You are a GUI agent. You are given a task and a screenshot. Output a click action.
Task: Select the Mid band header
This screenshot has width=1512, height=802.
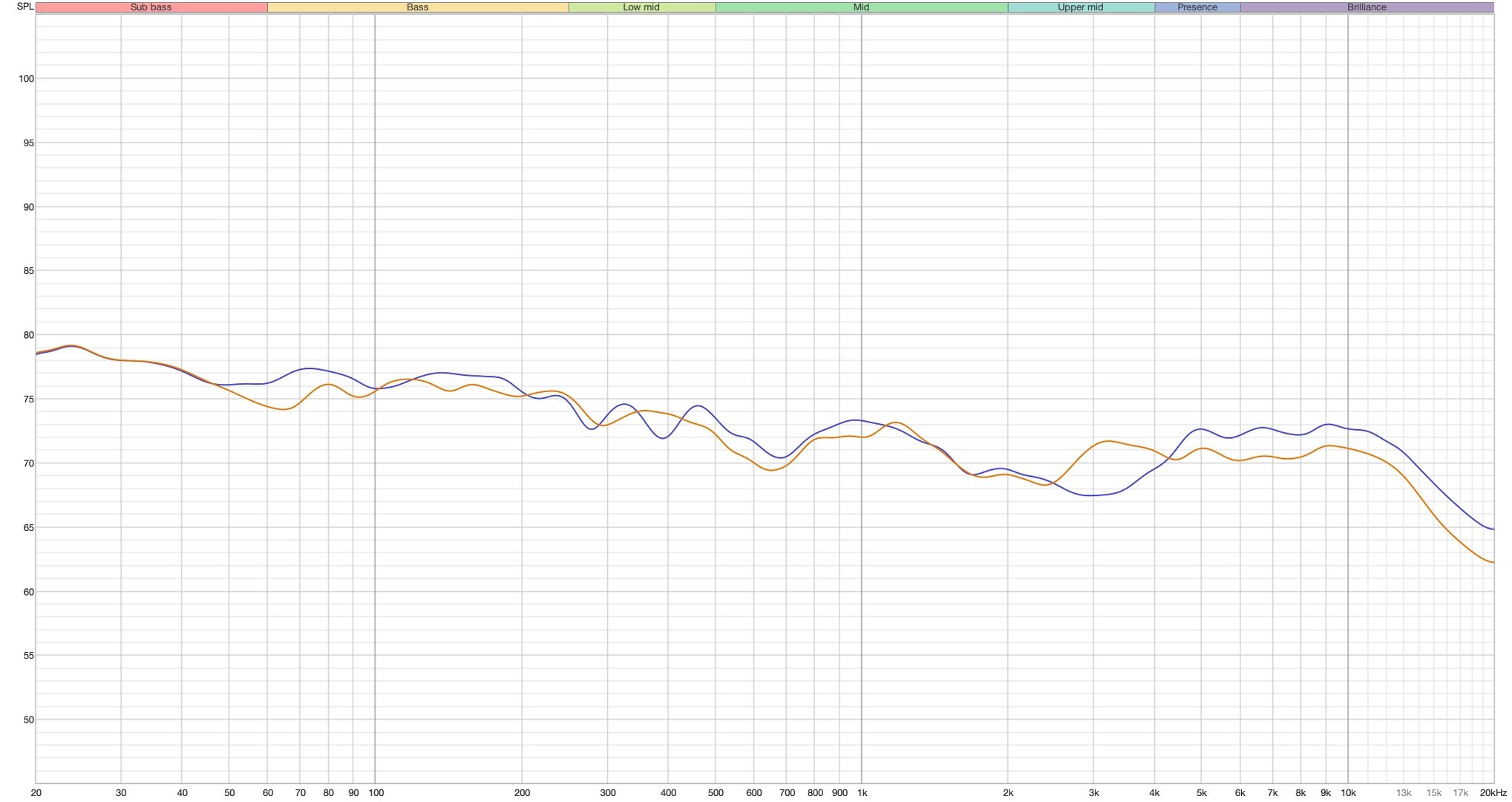(861, 7)
